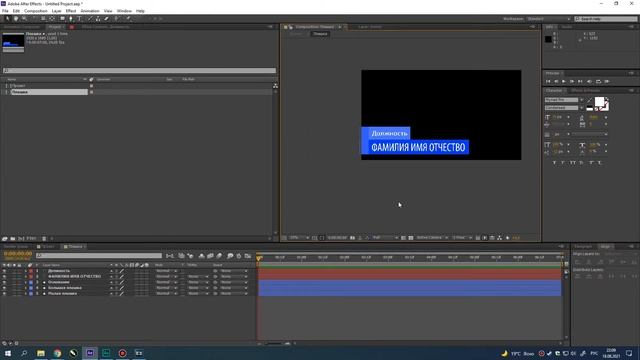Toggle visibility of layer 4
640x360 pixels.
pos(4,288)
